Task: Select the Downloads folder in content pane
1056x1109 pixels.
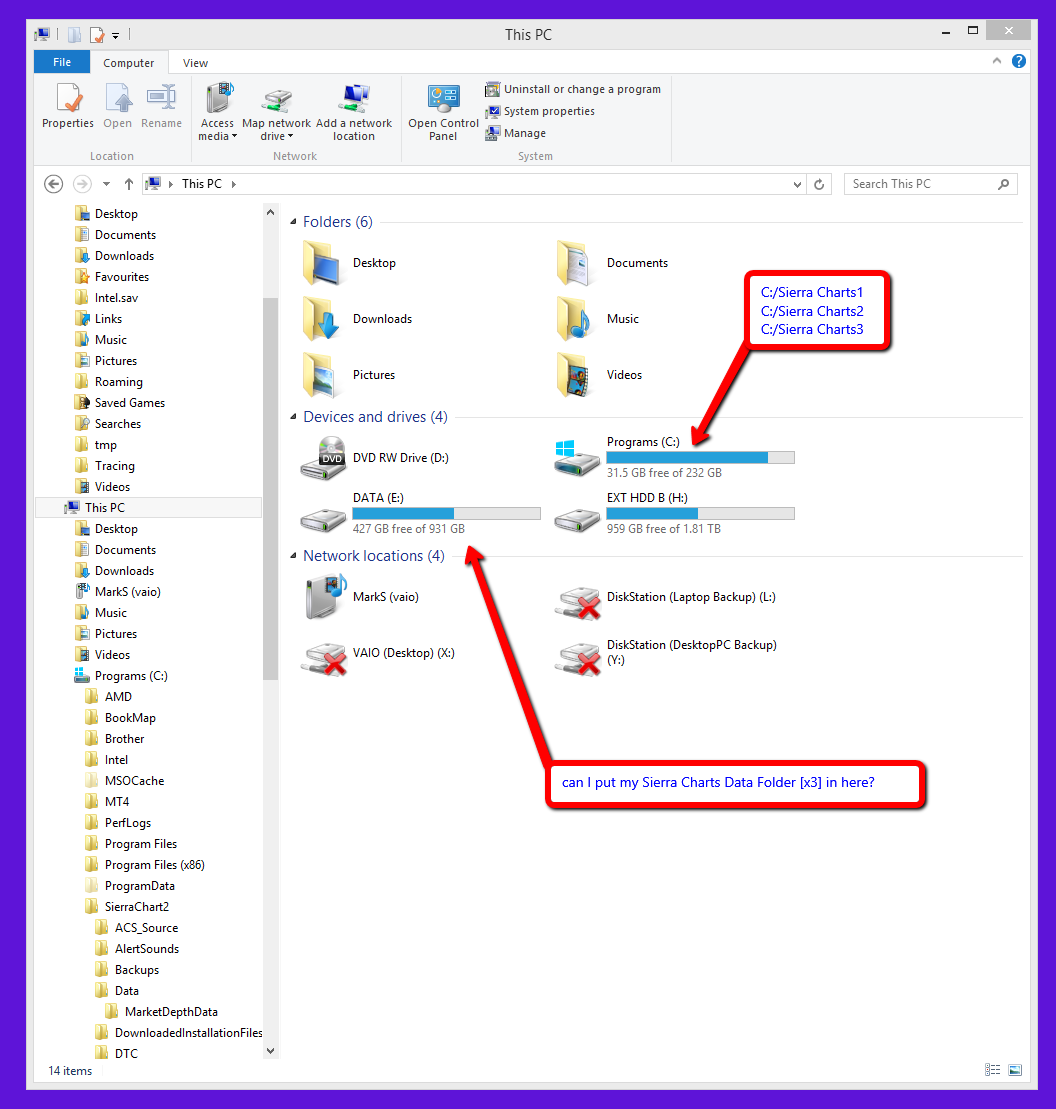Action: (357, 319)
